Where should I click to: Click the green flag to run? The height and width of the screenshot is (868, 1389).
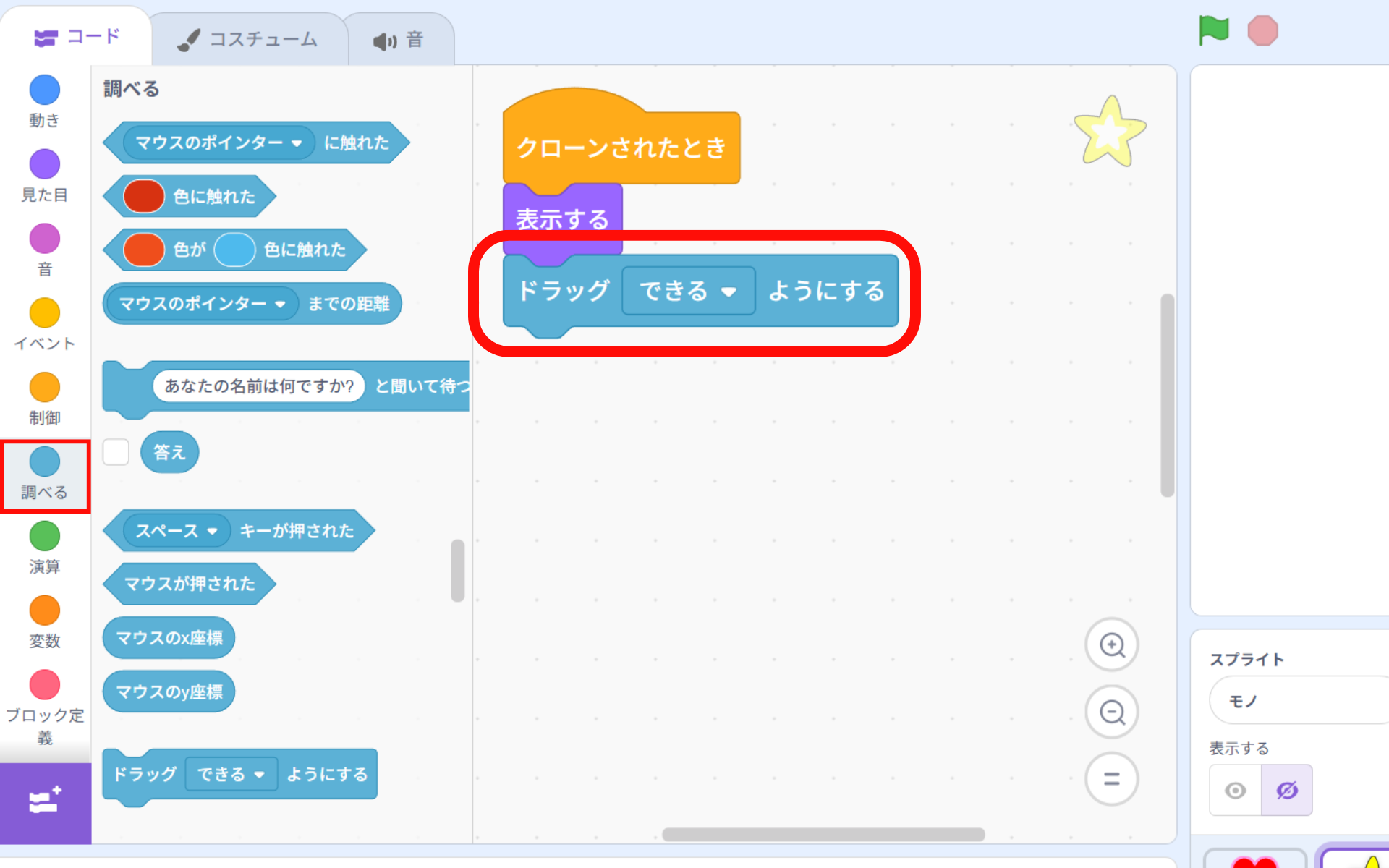point(1213,30)
